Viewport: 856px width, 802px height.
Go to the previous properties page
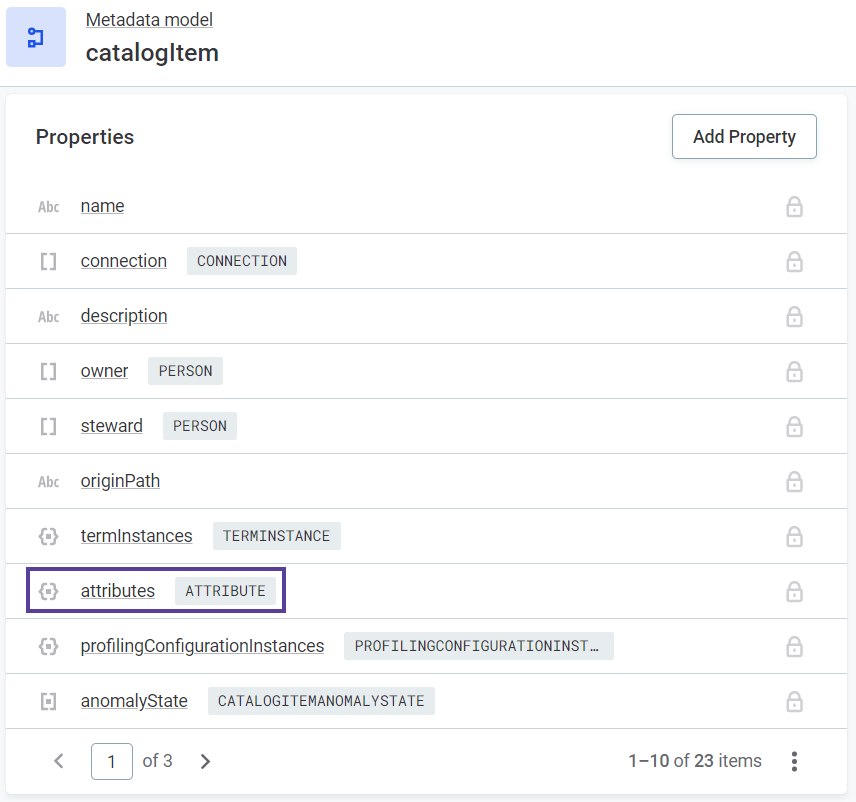(59, 762)
